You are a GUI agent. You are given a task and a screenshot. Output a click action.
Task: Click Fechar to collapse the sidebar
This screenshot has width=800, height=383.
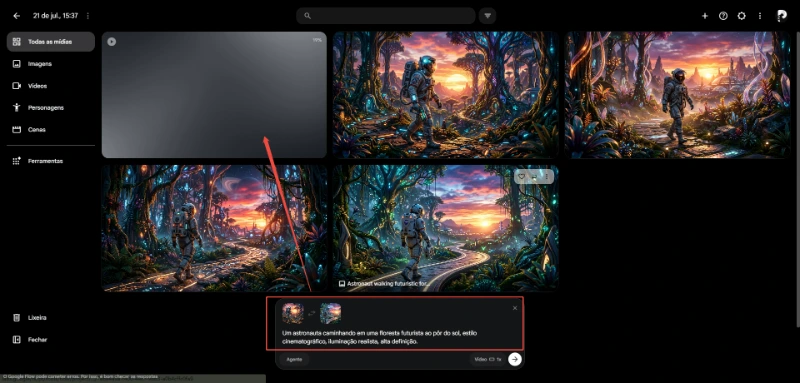[51, 340]
